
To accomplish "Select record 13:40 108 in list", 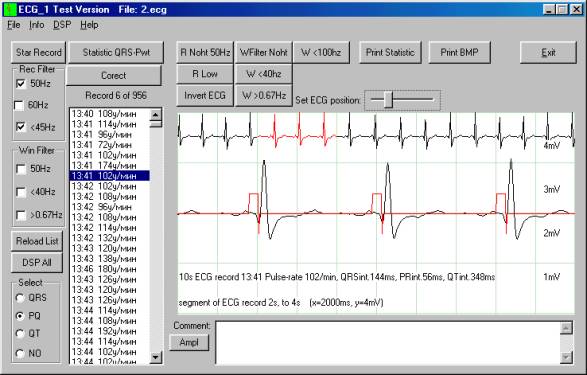I will coord(110,114).
